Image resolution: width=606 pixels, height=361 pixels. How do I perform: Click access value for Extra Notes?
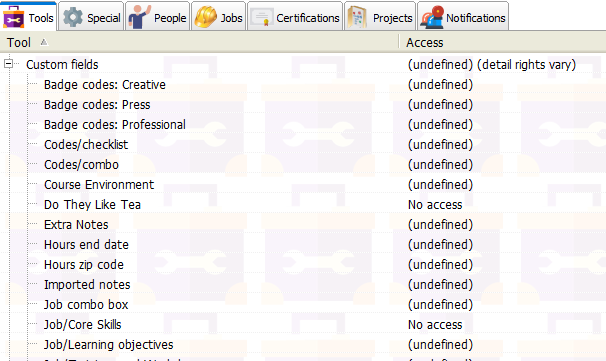tap(440, 225)
